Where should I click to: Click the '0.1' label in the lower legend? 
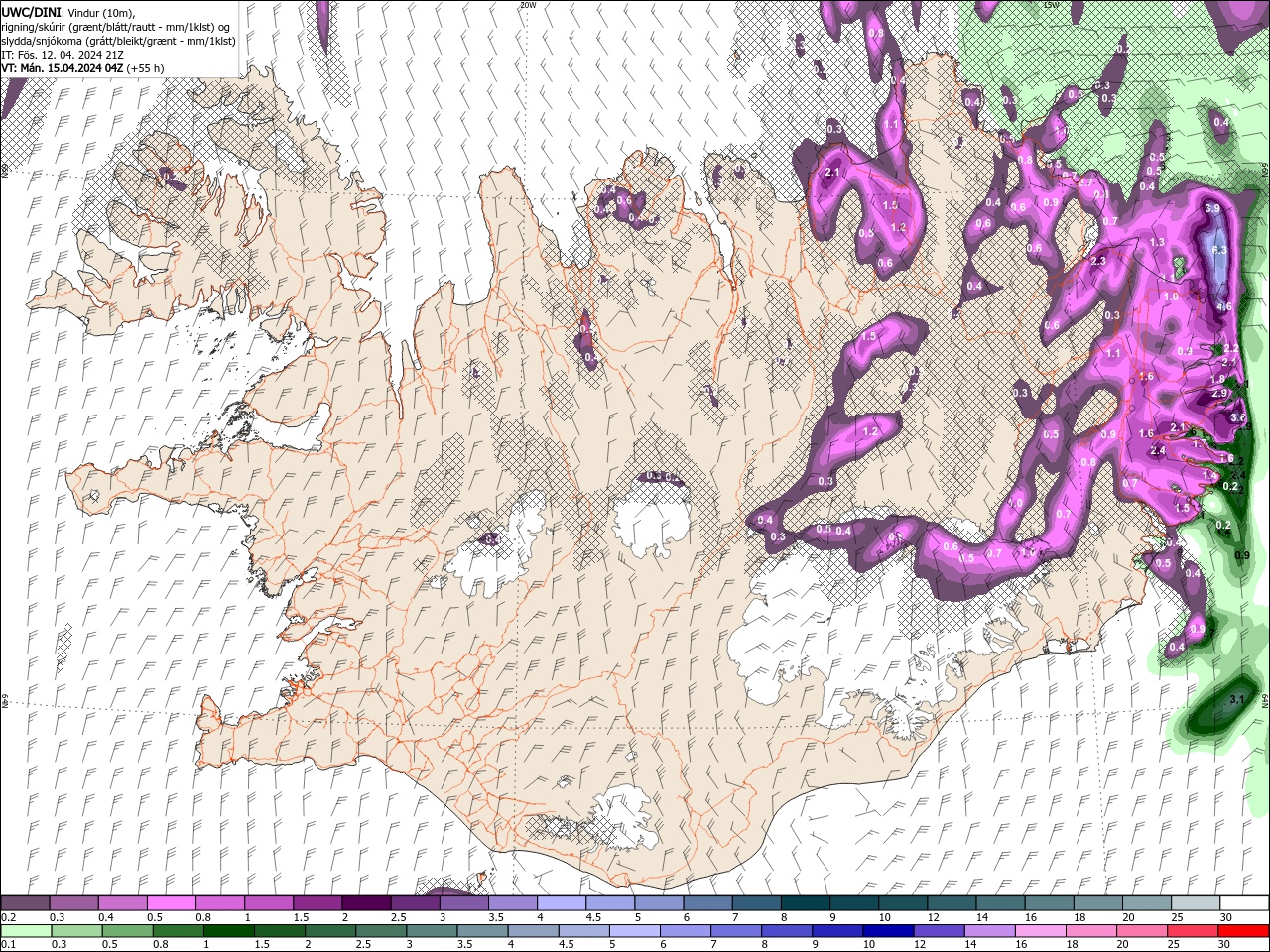[x=8, y=945]
